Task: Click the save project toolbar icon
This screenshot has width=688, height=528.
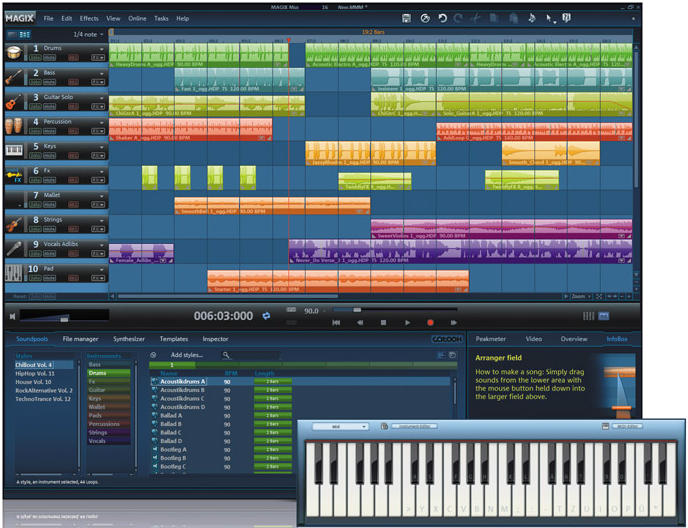Action: point(406,18)
